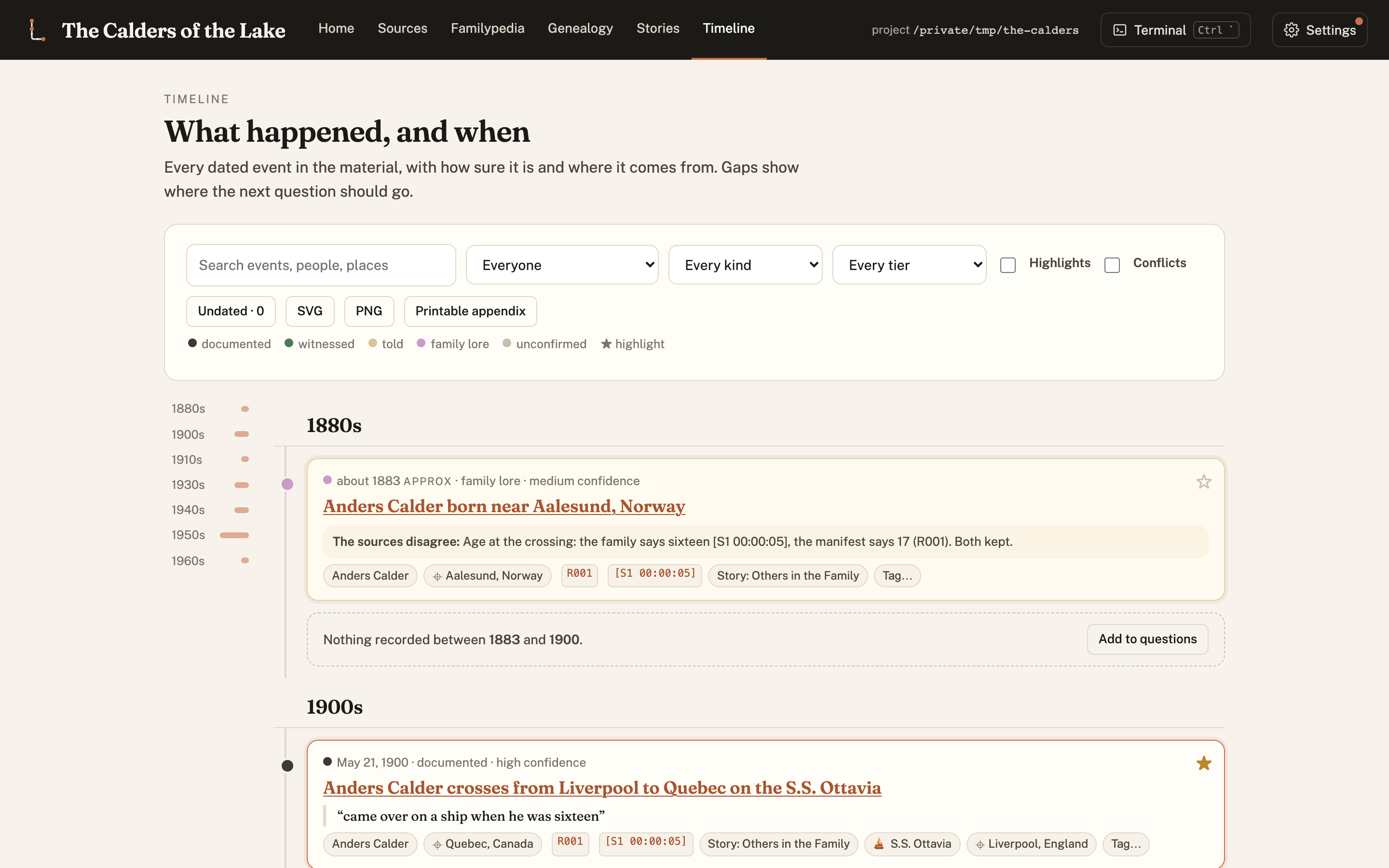
Task: Open the Sources tab
Action: (x=402, y=29)
